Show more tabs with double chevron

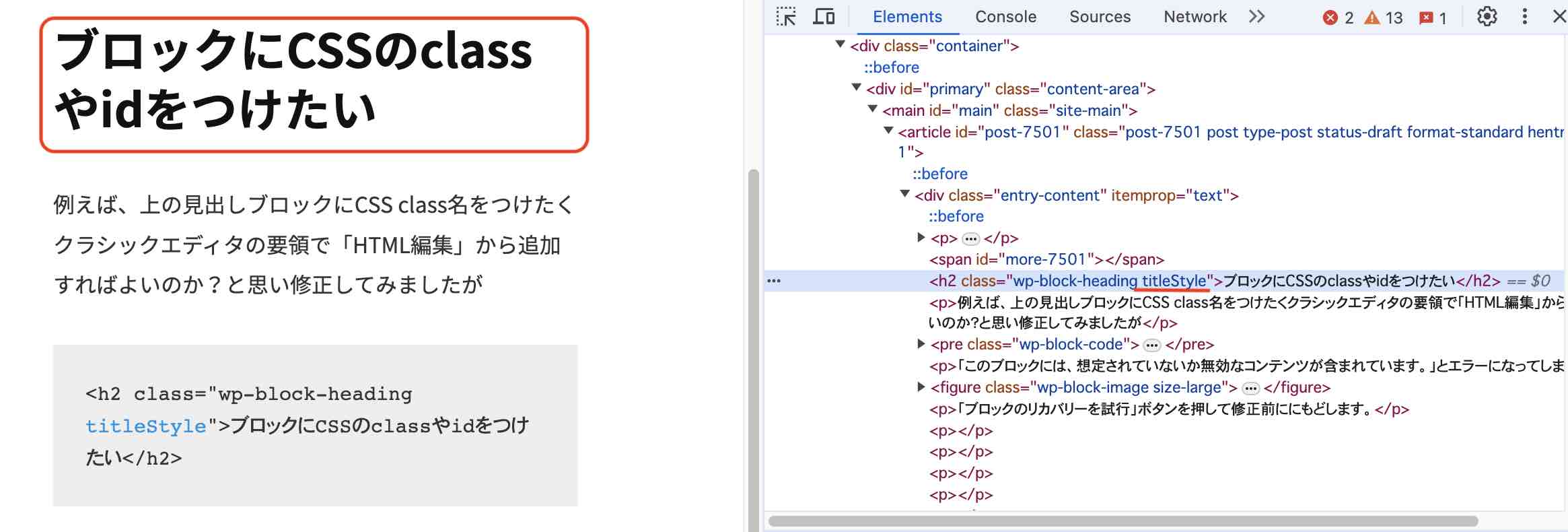point(1256,17)
